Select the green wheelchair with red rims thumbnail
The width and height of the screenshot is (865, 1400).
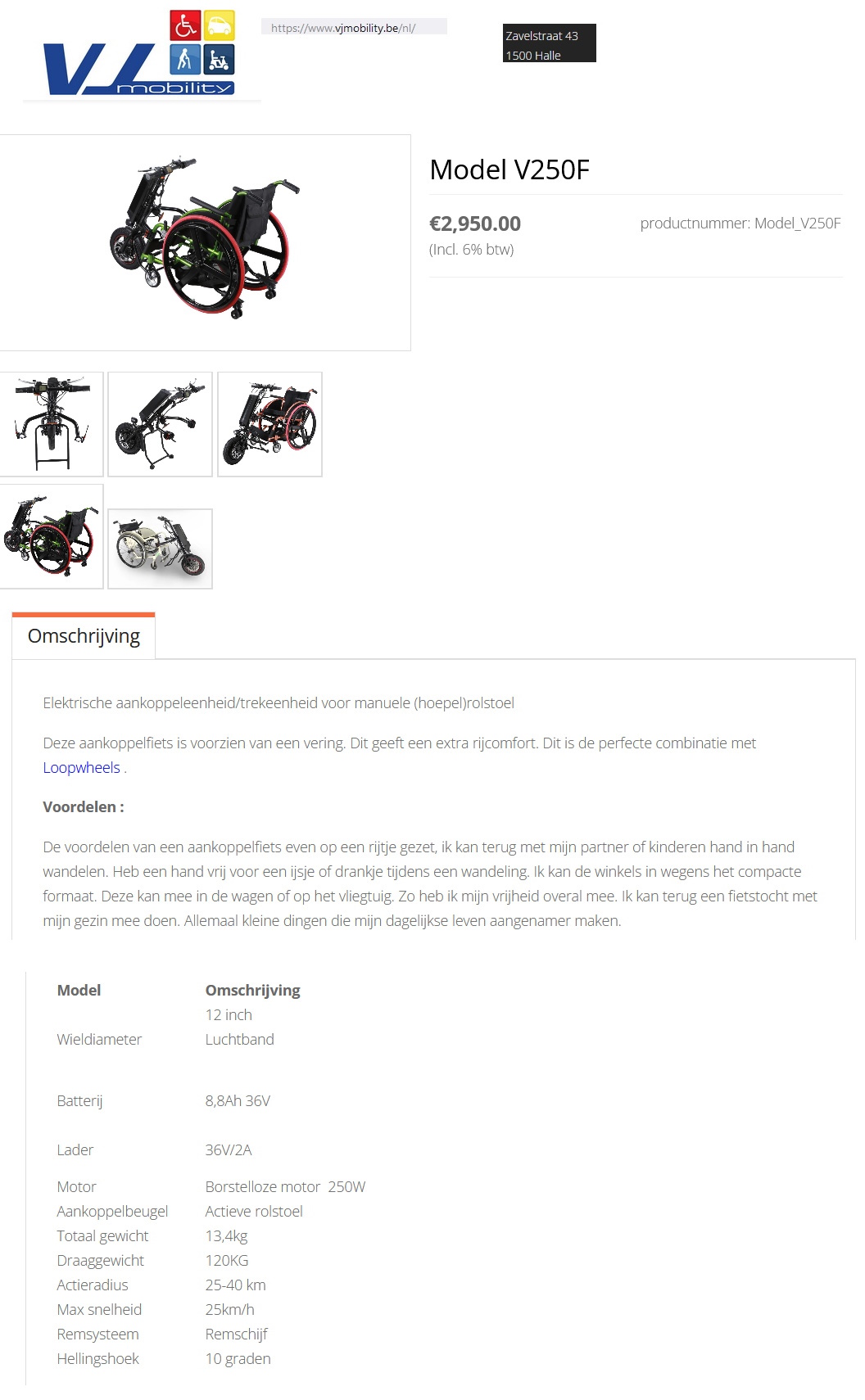51,536
